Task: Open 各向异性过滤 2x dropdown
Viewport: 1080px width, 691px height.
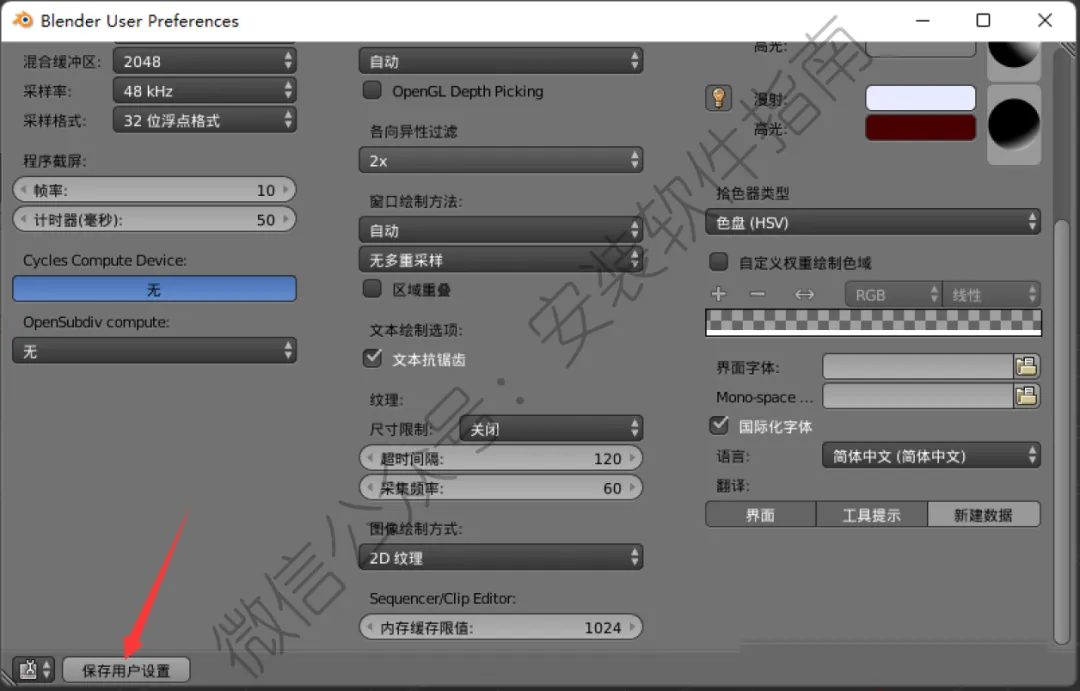Action: [501, 161]
